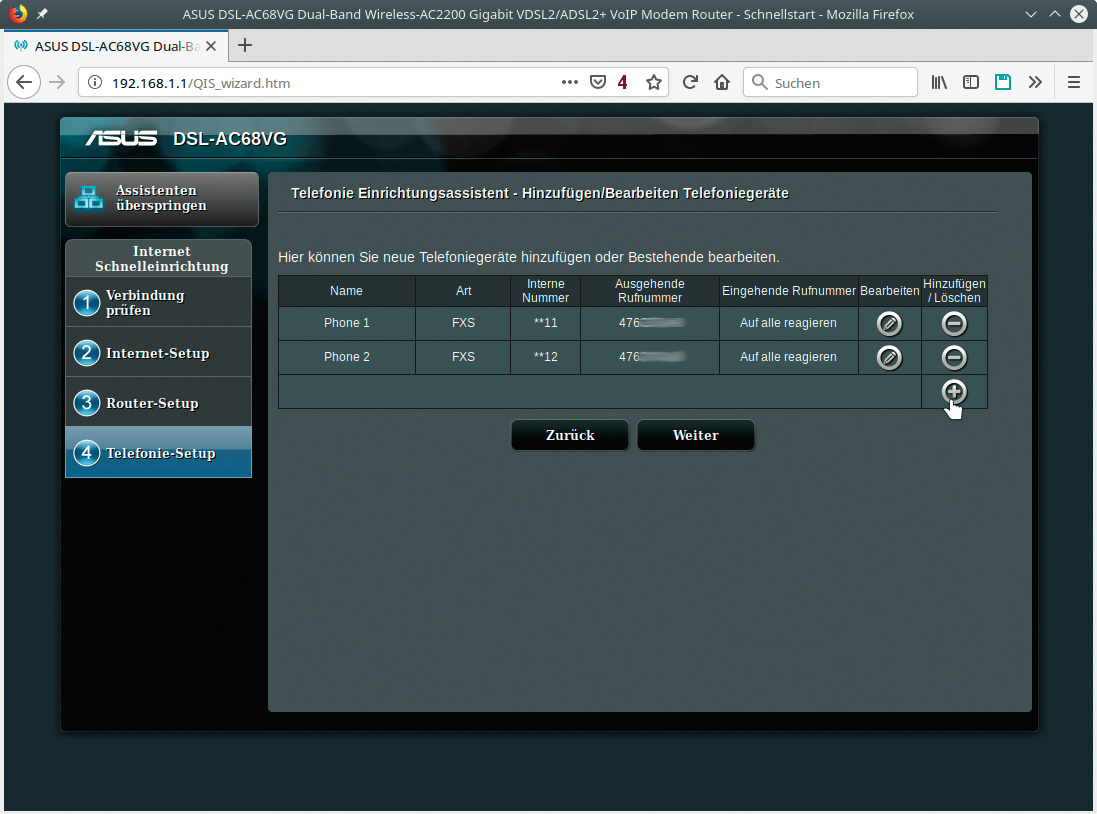Click 'Auf alle reagieren' in Phone 2 row

(788, 357)
